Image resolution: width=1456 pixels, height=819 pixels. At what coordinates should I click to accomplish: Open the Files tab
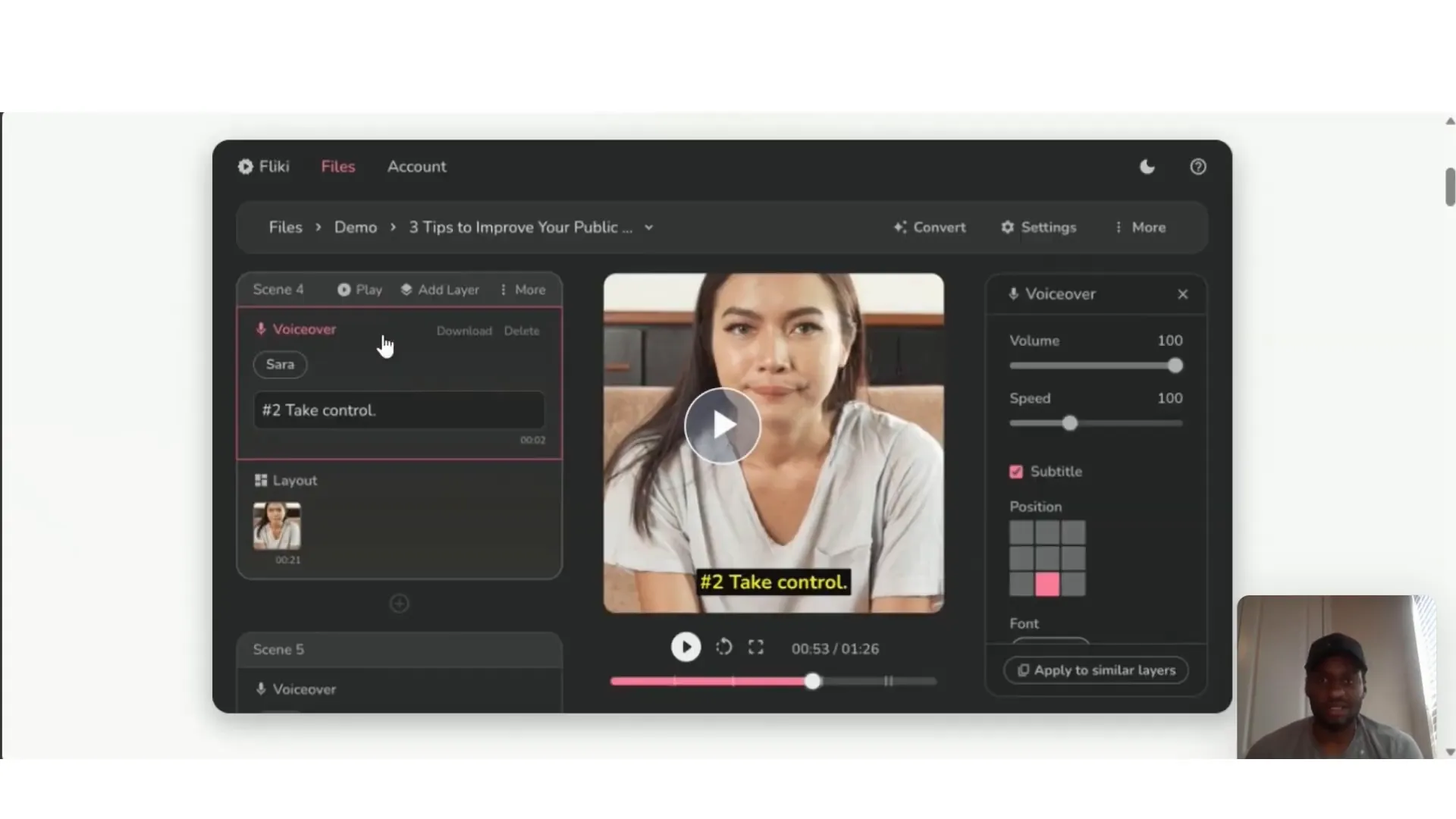[337, 167]
